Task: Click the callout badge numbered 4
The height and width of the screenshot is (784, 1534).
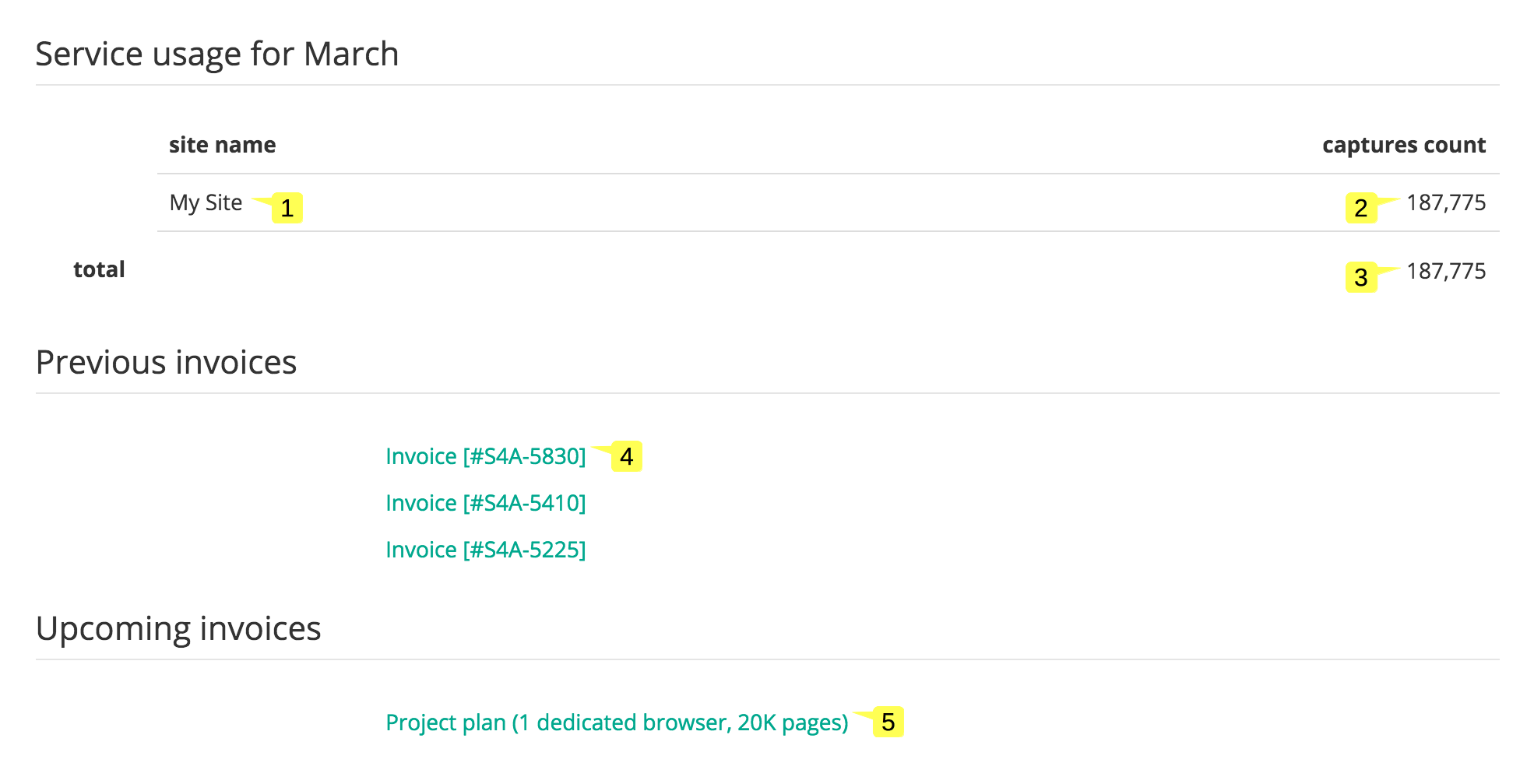Action: click(x=628, y=458)
